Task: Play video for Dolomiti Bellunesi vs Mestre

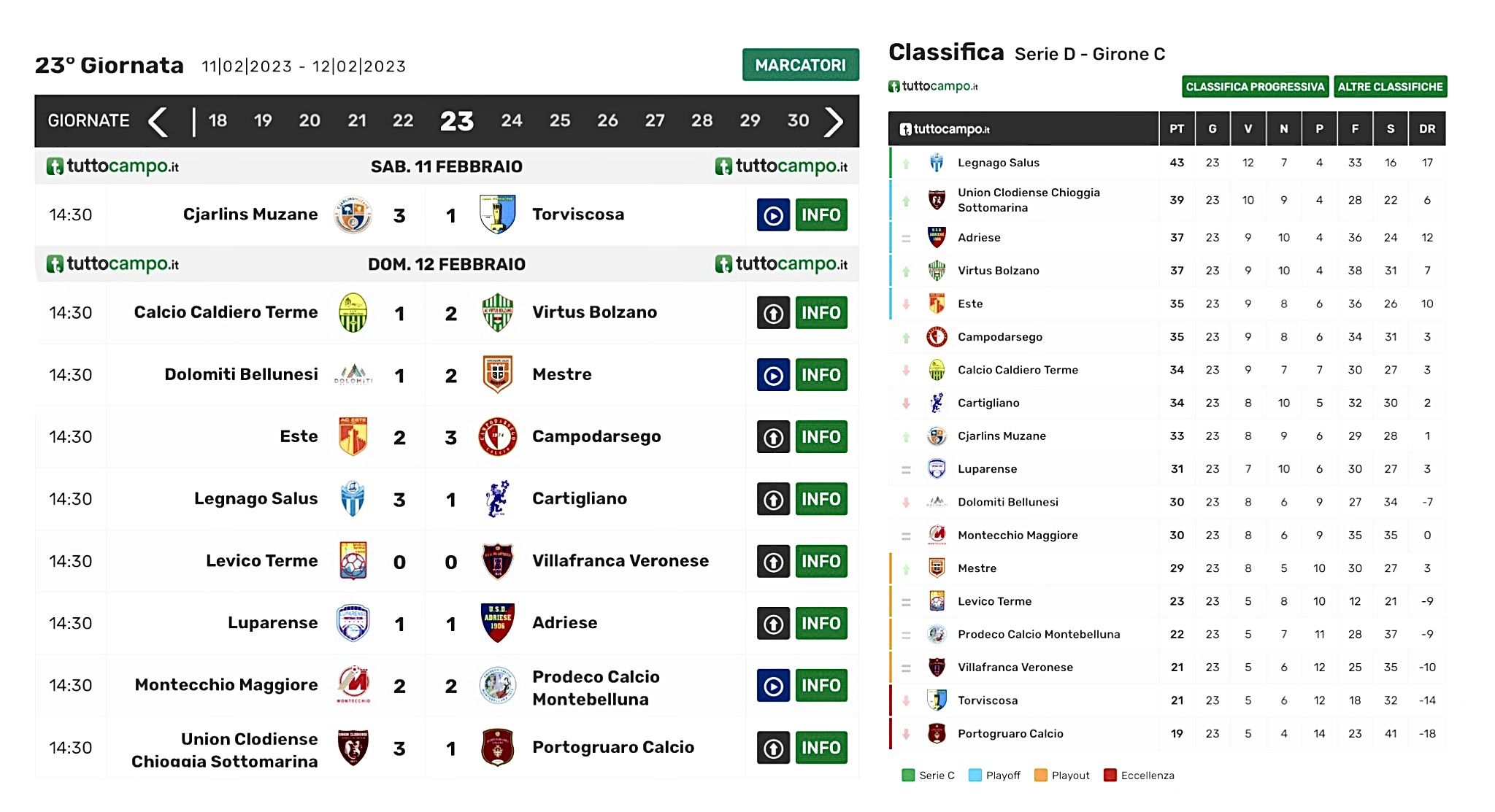Action: pyautogui.click(x=773, y=375)
